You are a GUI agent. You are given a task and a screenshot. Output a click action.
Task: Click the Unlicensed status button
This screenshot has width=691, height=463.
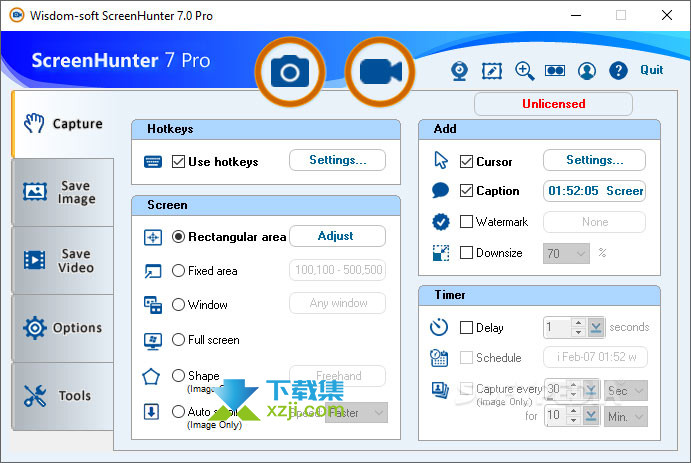tap(554, 104)
